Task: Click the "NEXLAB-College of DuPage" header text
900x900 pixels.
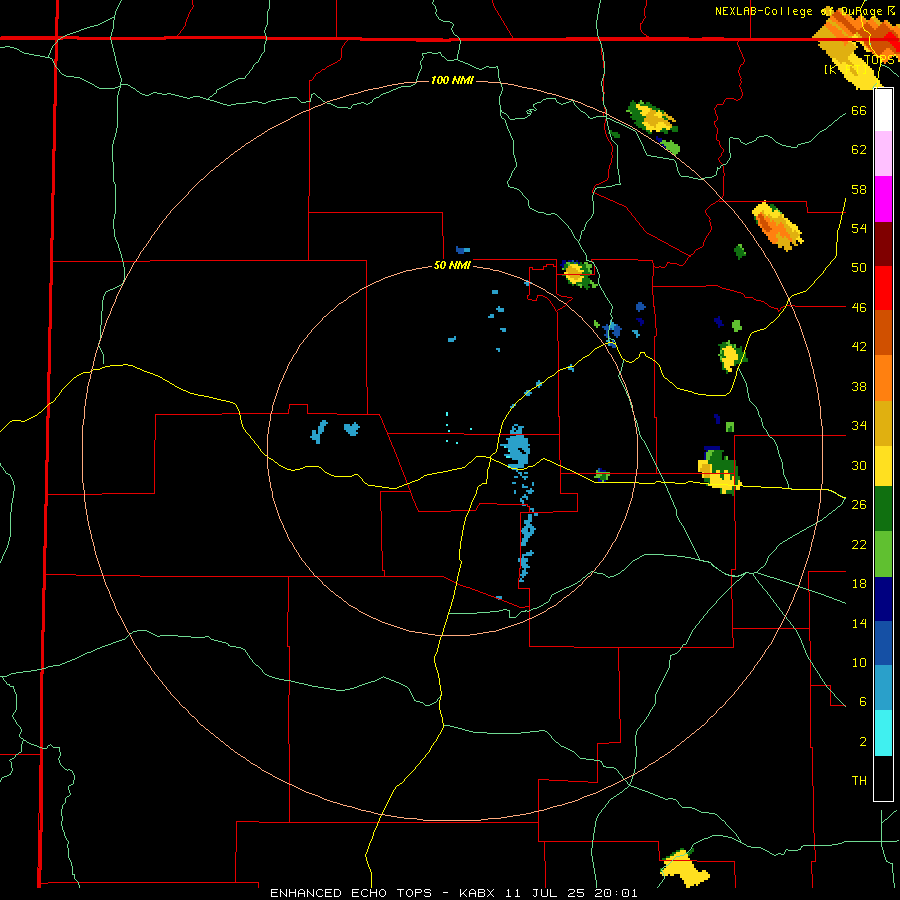Action: pos(798,11)
